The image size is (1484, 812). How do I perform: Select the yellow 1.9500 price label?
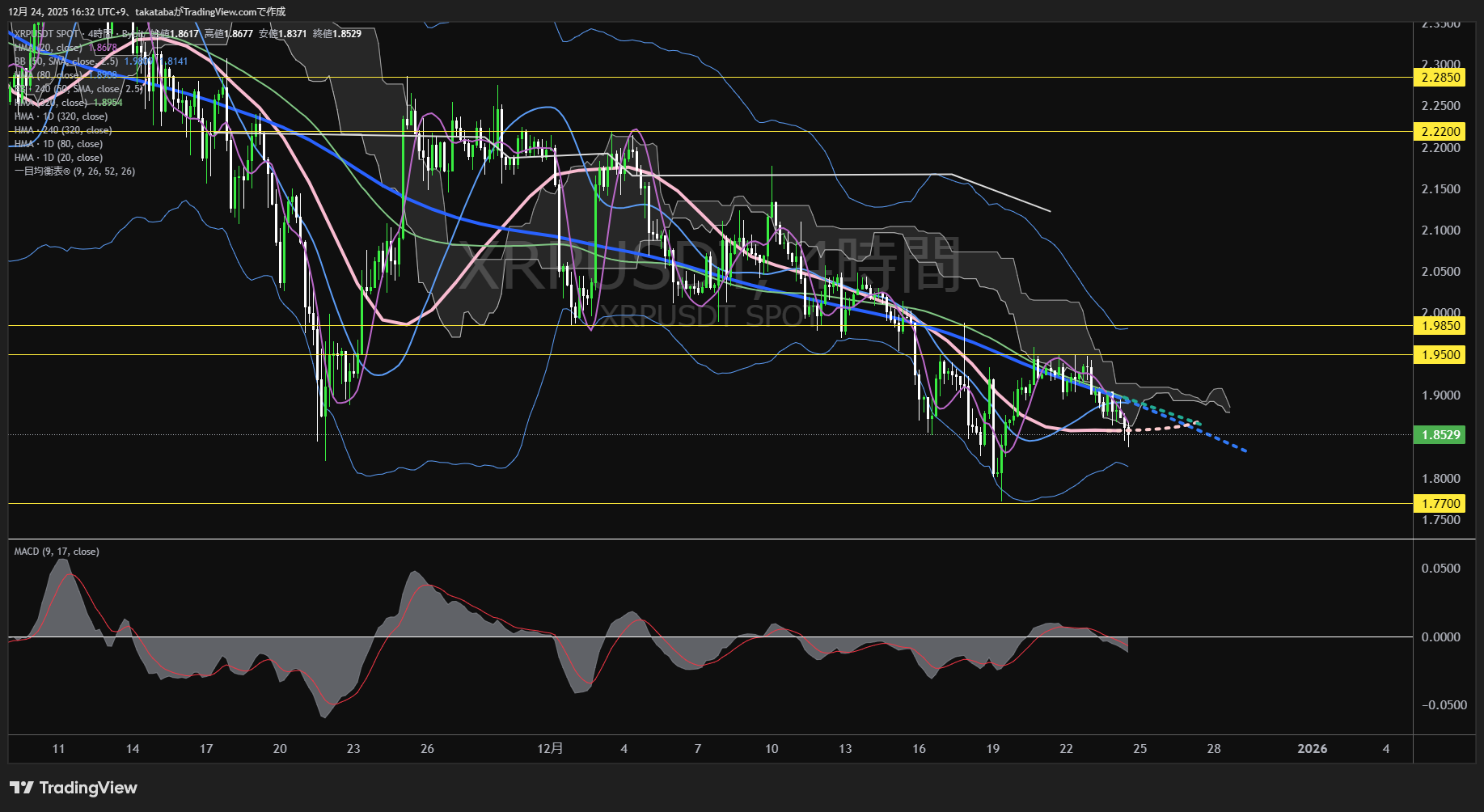[x=1440, y=355]
